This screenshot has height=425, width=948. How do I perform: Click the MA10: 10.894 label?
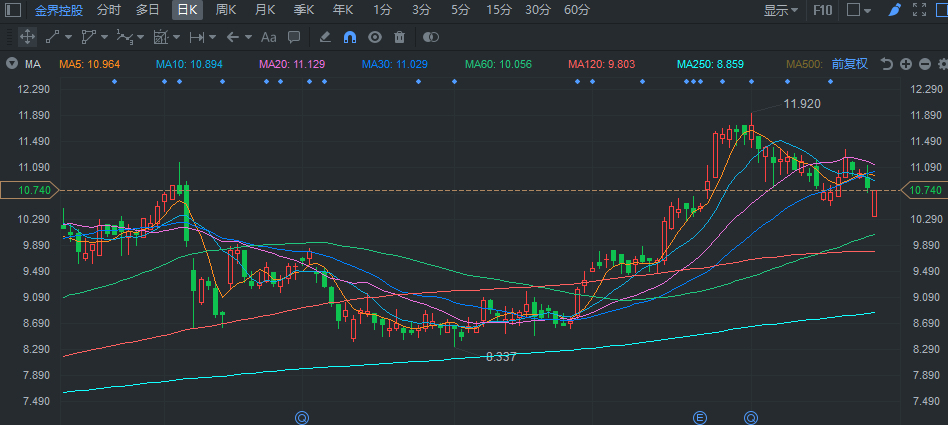[x=189, y=64]
